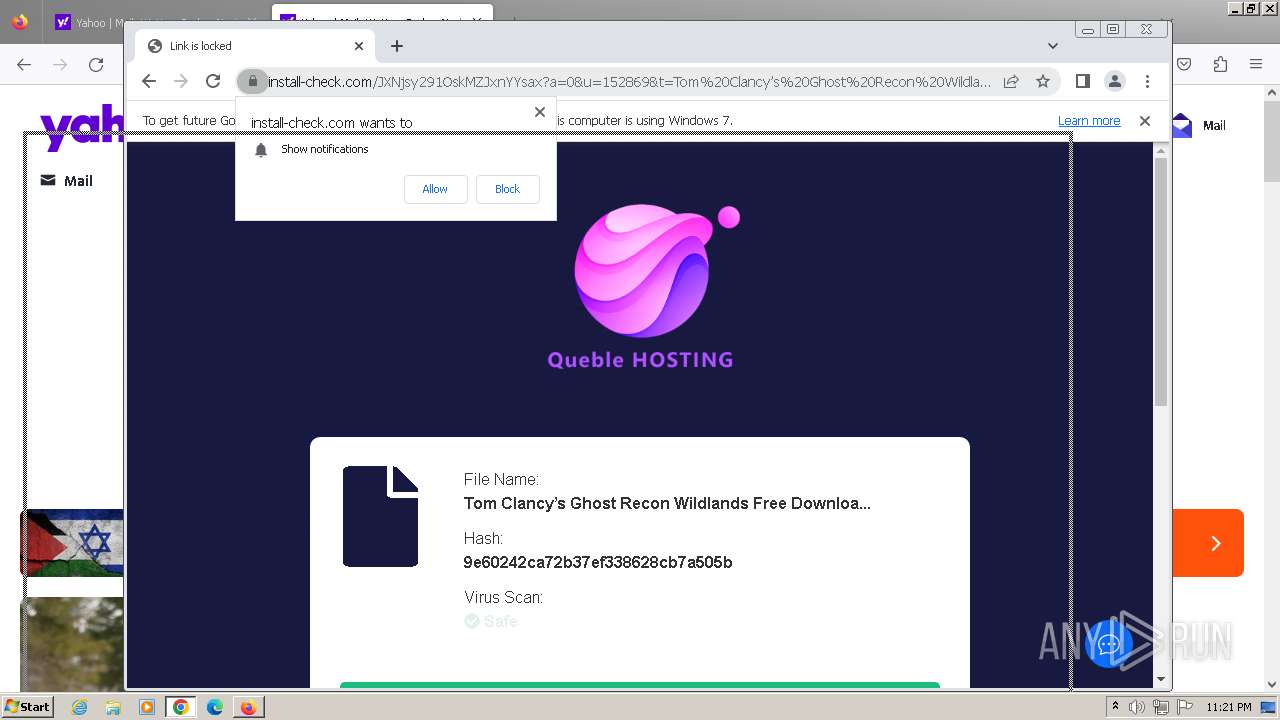The width and height of the screenshot is (1280, 720).
Task: Open Chrome side panel icon
Action: [x=1083, y=81]
